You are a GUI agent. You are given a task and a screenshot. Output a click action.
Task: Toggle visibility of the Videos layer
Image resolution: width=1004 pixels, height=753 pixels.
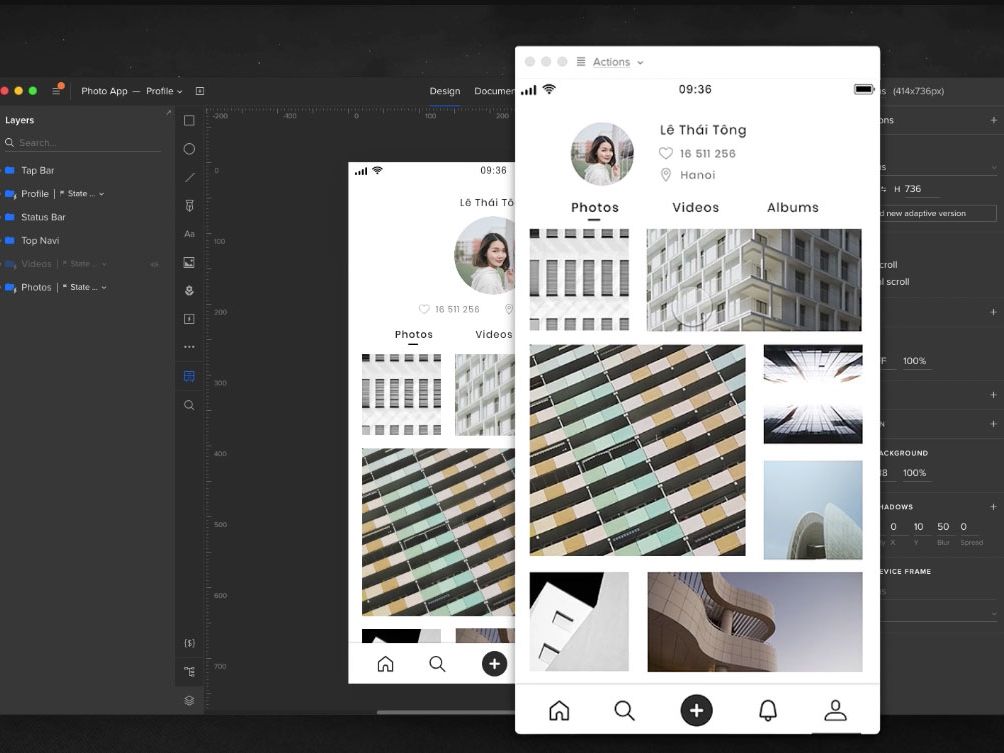pyautogui.click(x=154, y=264)
